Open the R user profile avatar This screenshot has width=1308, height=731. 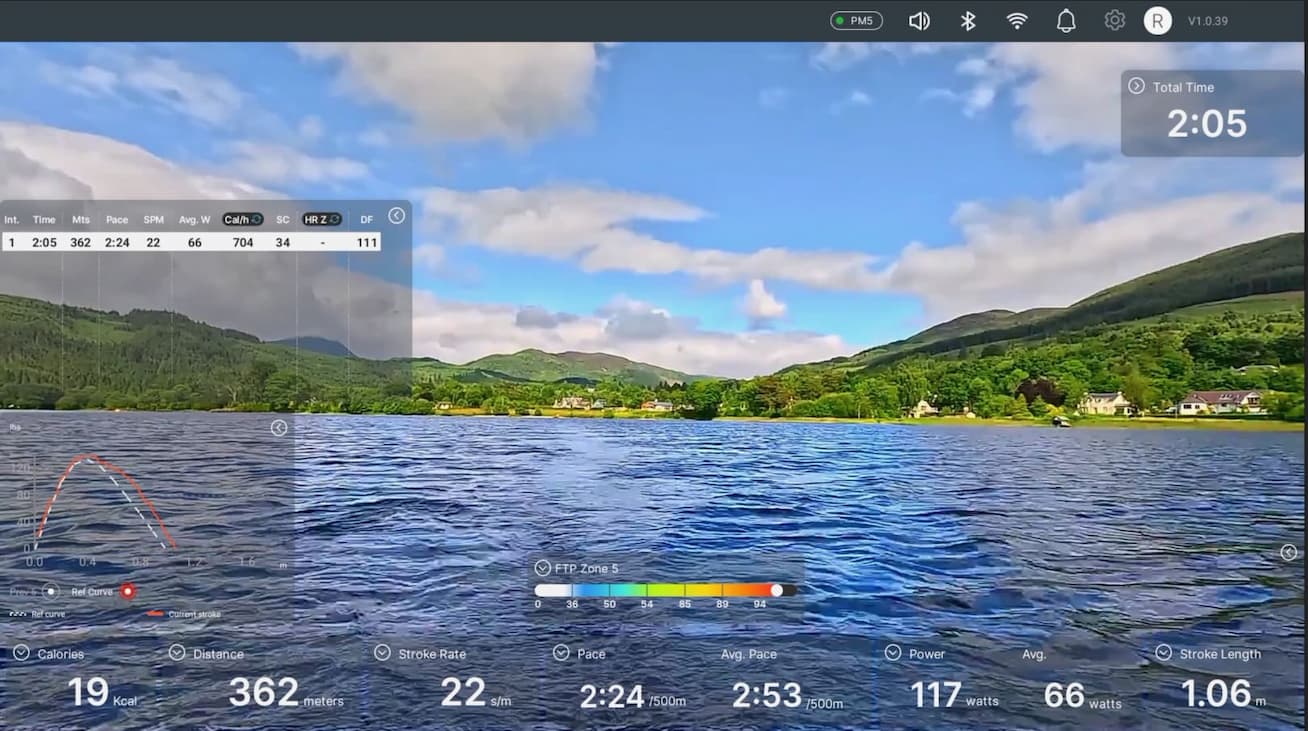[1157, 21]
